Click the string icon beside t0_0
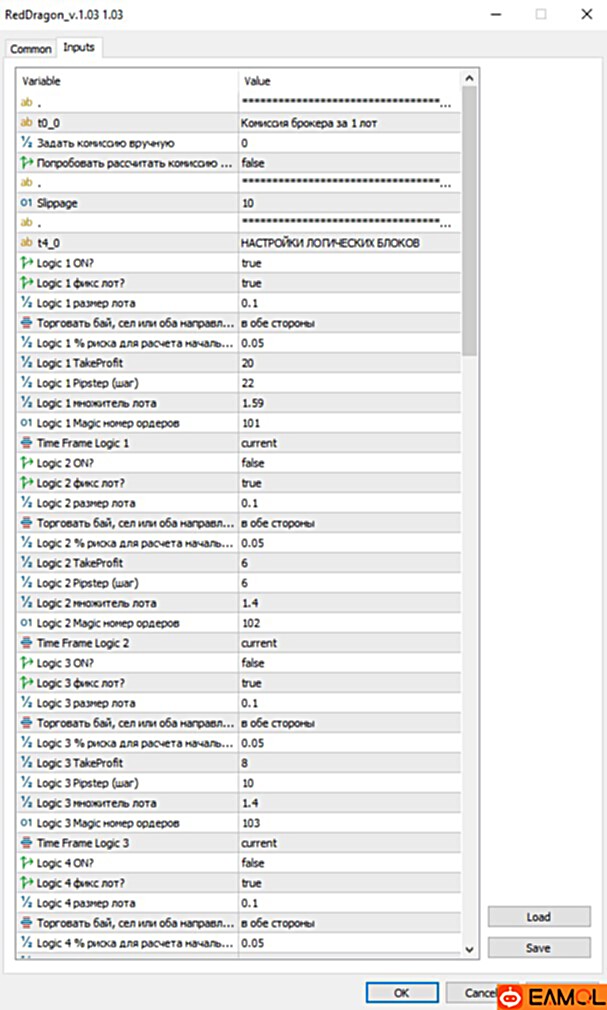 click(x=26, y=122)
